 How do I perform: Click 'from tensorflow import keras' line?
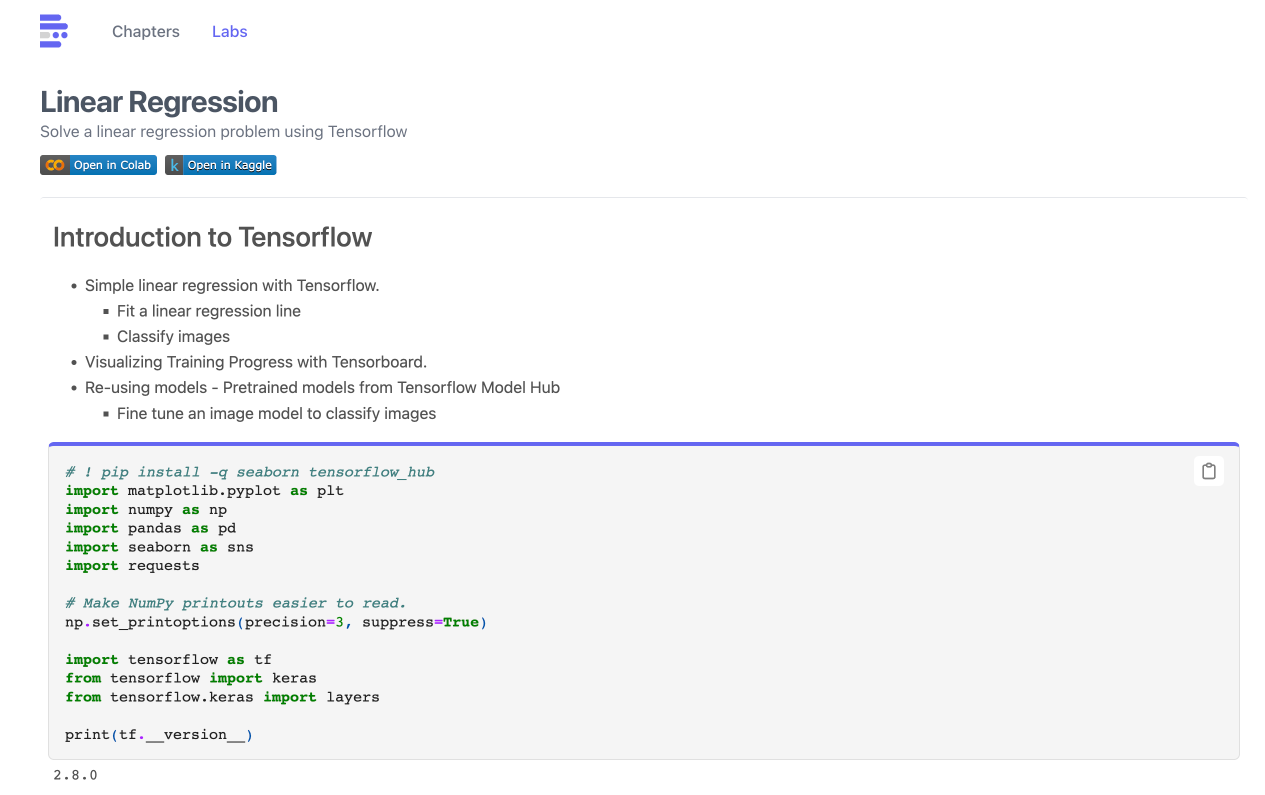[x=191, y=678]
